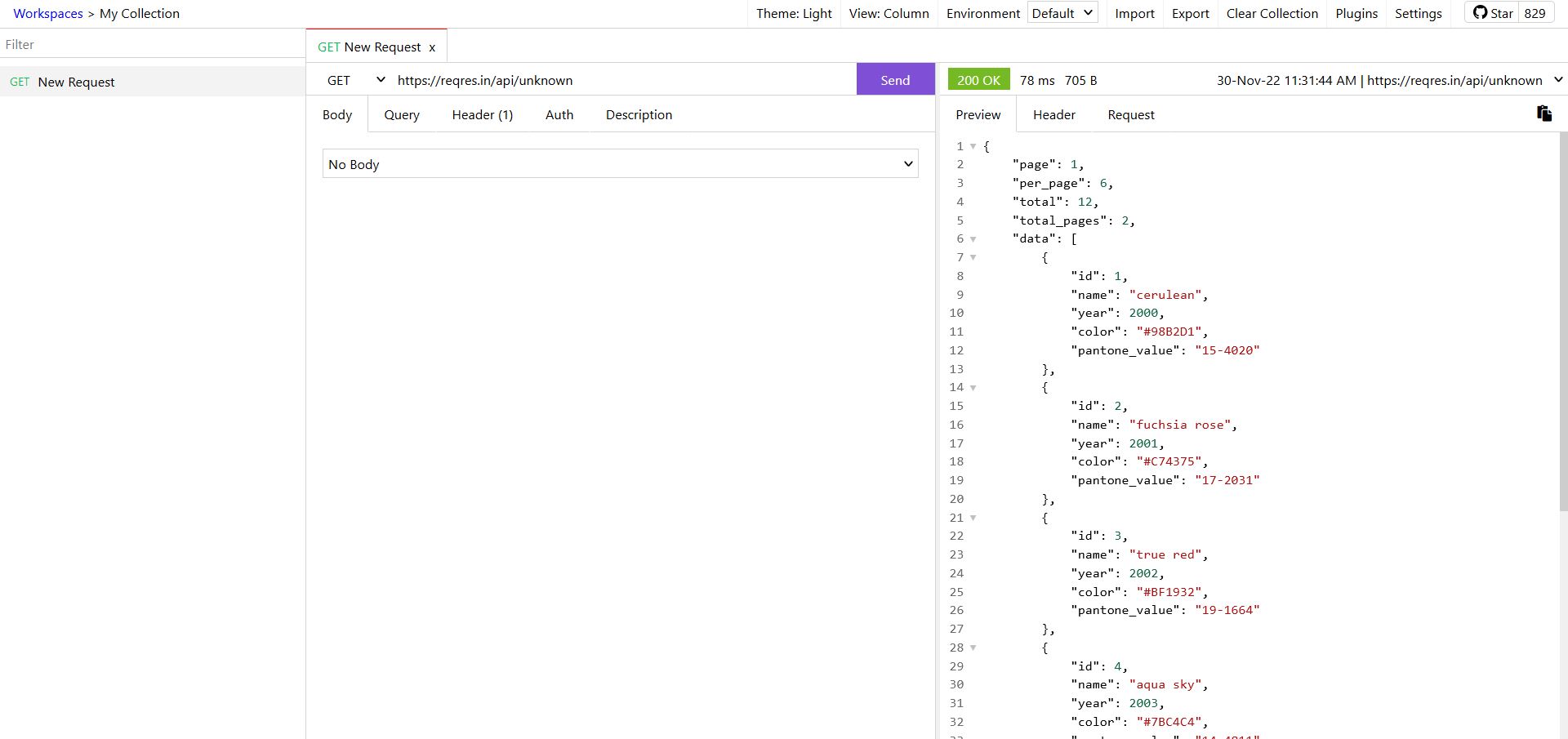Copy response using the clipboard icon
This screenshot has width=1568, height=739.
tap(1543, 114)
